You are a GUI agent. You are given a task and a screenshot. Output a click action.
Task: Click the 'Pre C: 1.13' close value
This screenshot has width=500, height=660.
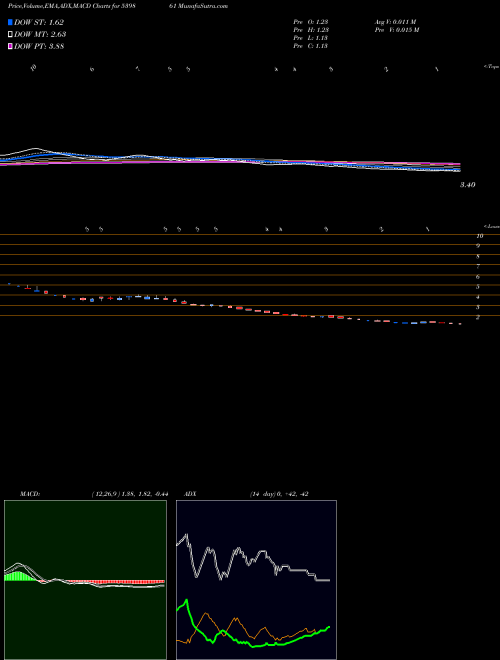click(310, 46)
